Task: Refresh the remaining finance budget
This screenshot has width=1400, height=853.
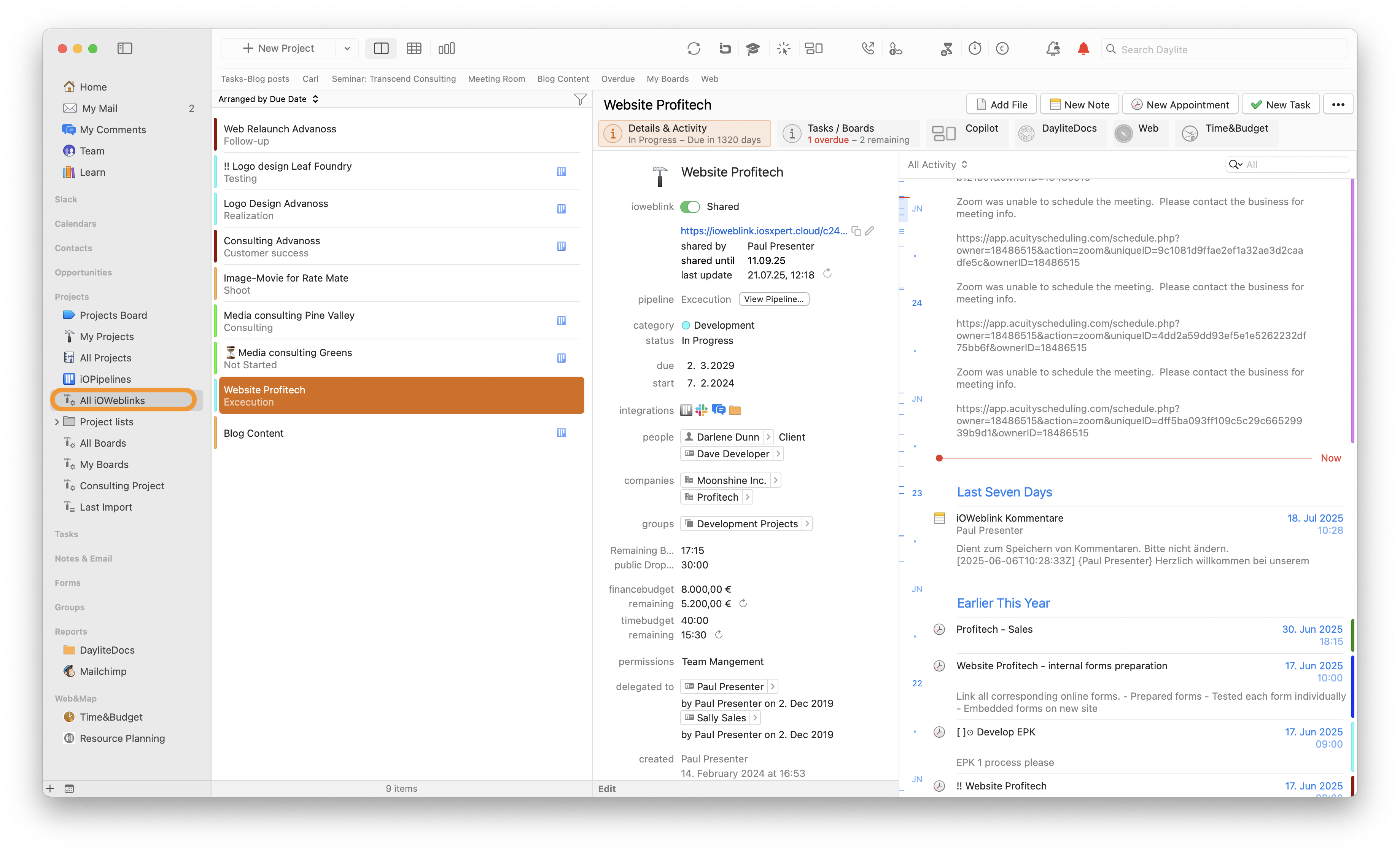Action: point(743,603)
